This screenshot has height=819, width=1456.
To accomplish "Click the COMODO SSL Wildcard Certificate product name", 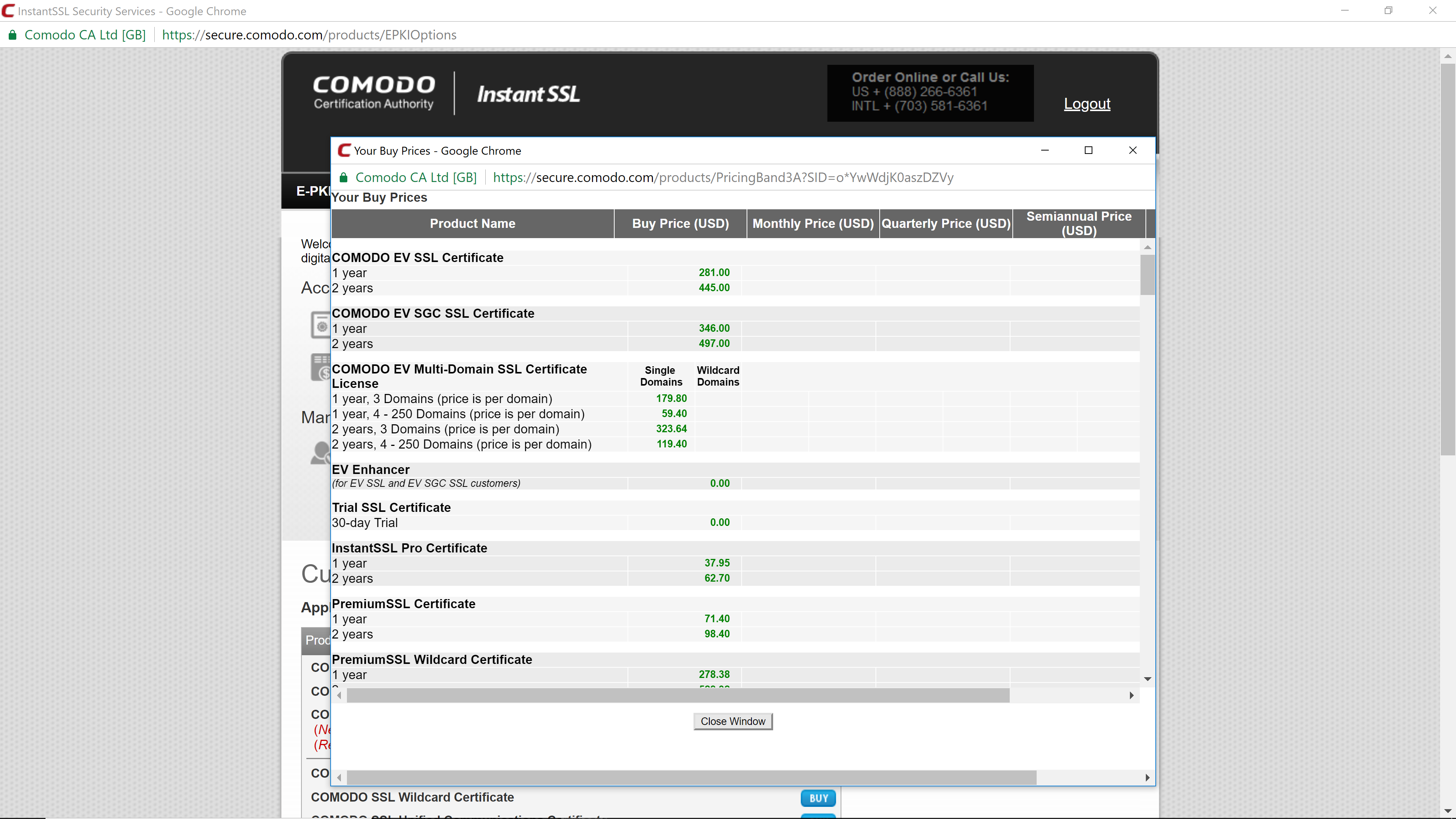I will pos(412,797).
